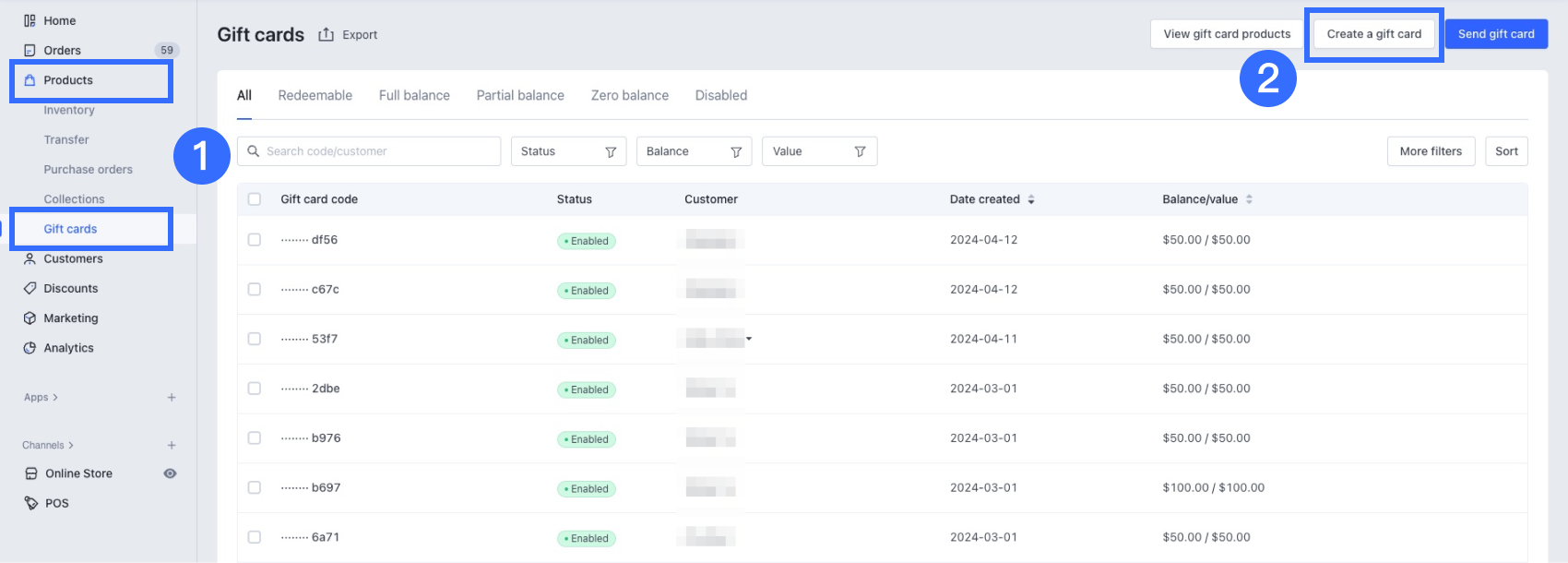Click the POS icon under Channels
The height and width of the screenshot is (563, 1568).
click(31, 503)
